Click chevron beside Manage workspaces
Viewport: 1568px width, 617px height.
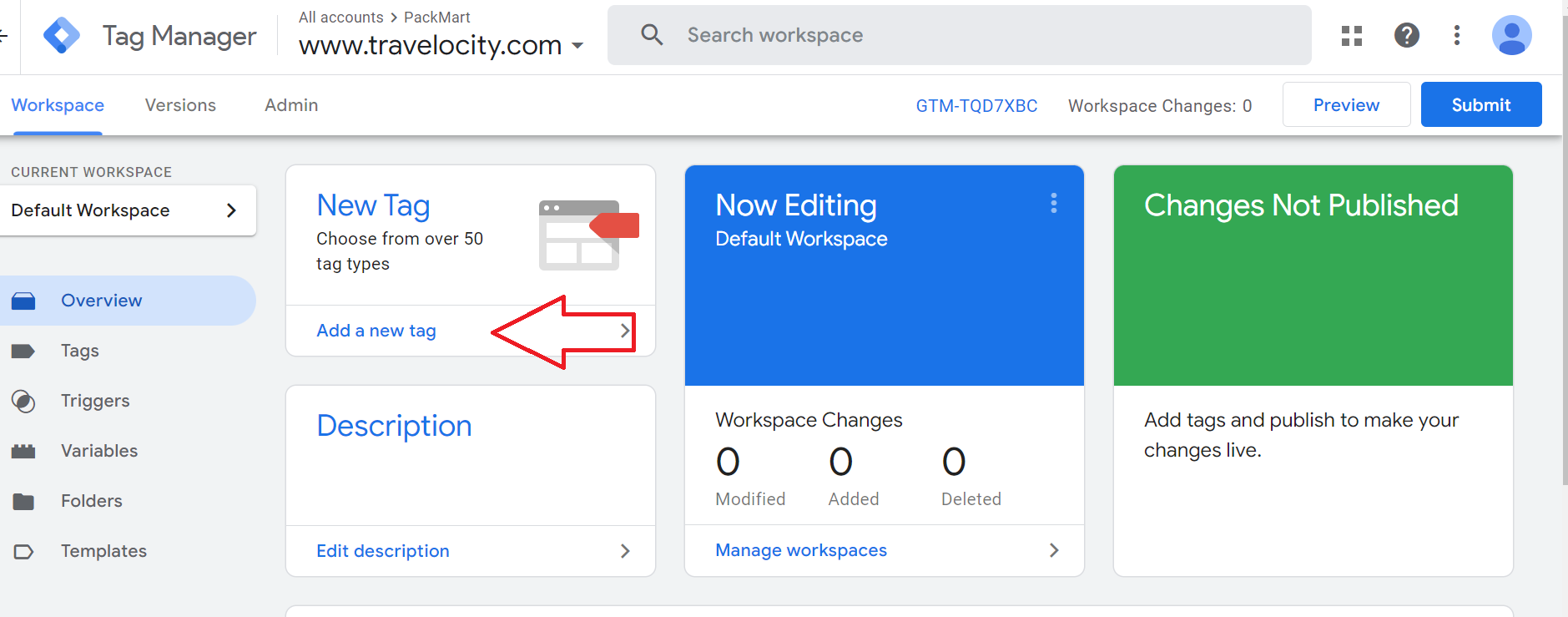[1054, 550]
